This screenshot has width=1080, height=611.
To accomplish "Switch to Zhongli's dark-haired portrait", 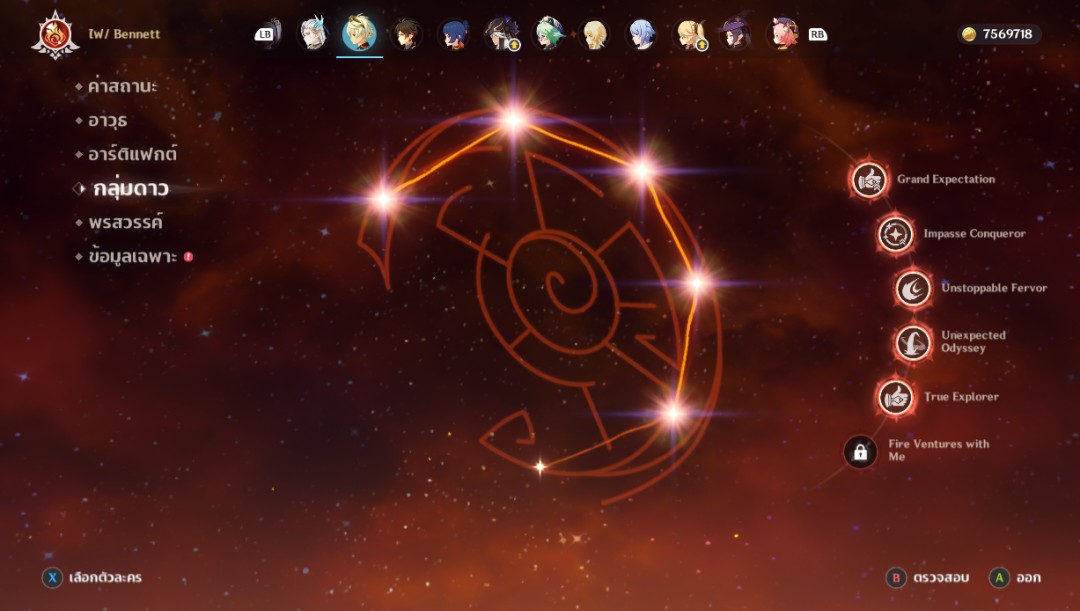I will [406, 34].
